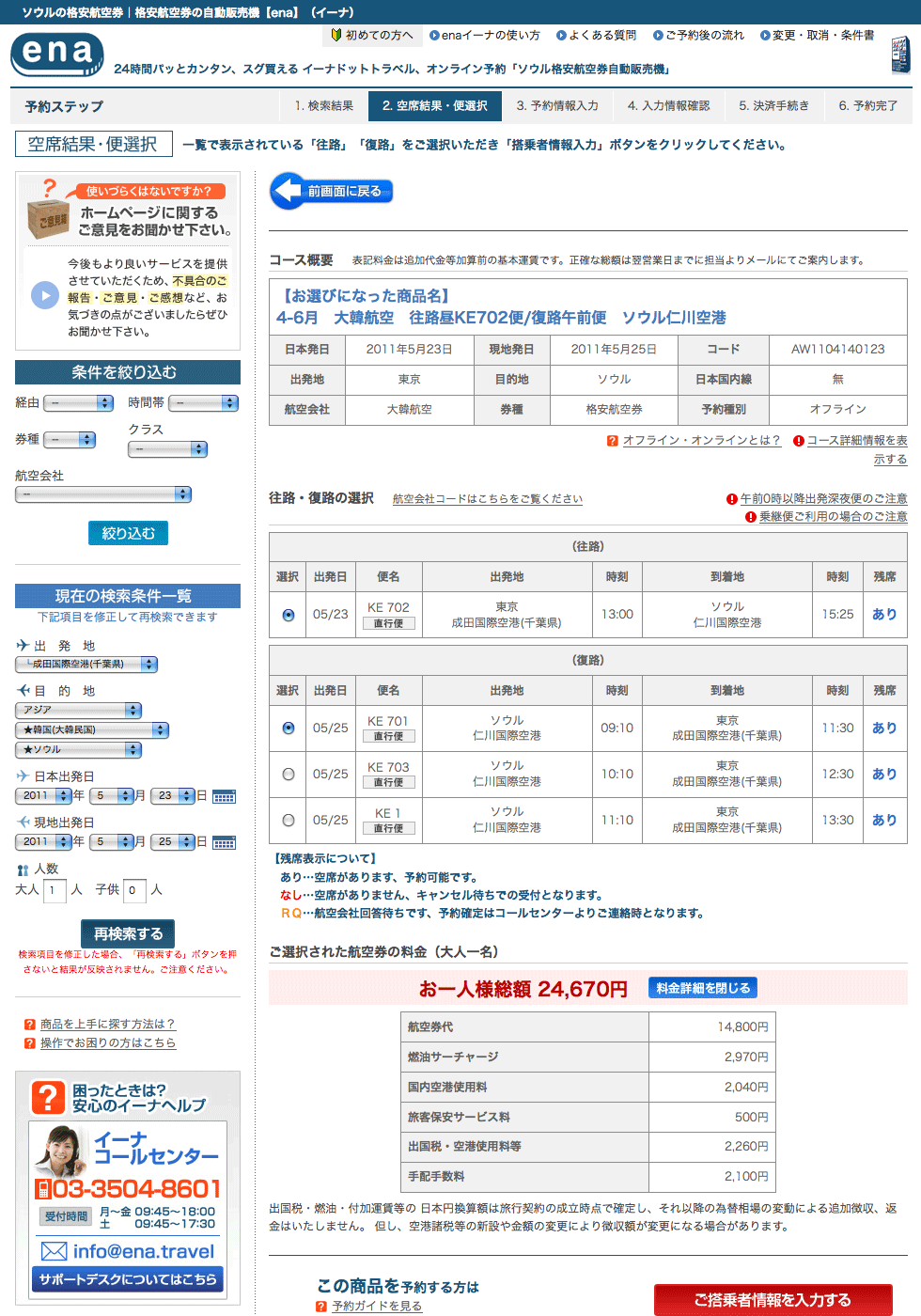921x1316 pixels.
Task: Click the question icon beside 予約ガイドを見る
Action: [x=321, y=1307]
